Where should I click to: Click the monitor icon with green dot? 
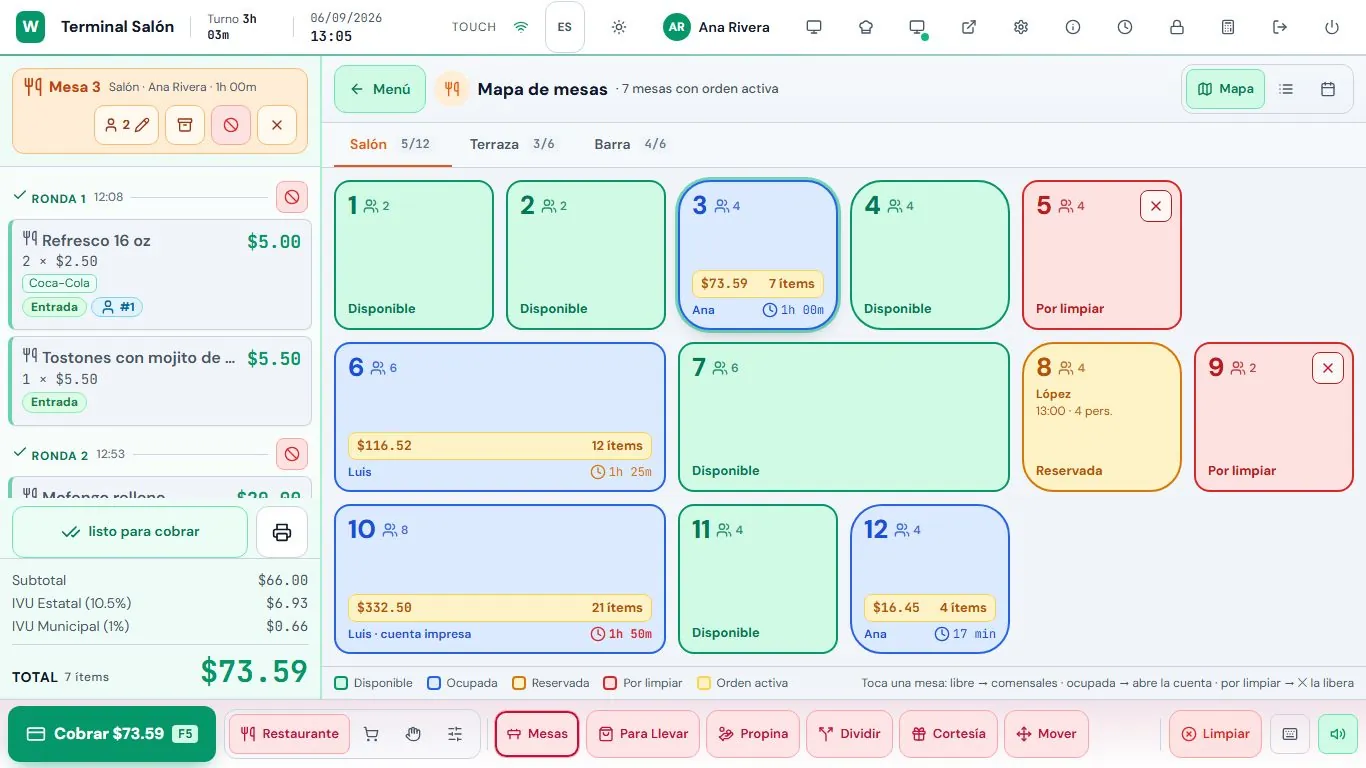[917, 27]
